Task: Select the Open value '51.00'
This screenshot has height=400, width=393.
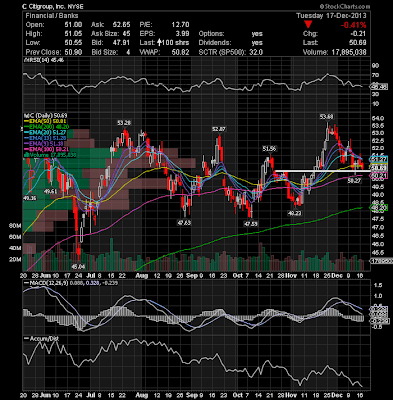Action: click(x=74, y=25)
